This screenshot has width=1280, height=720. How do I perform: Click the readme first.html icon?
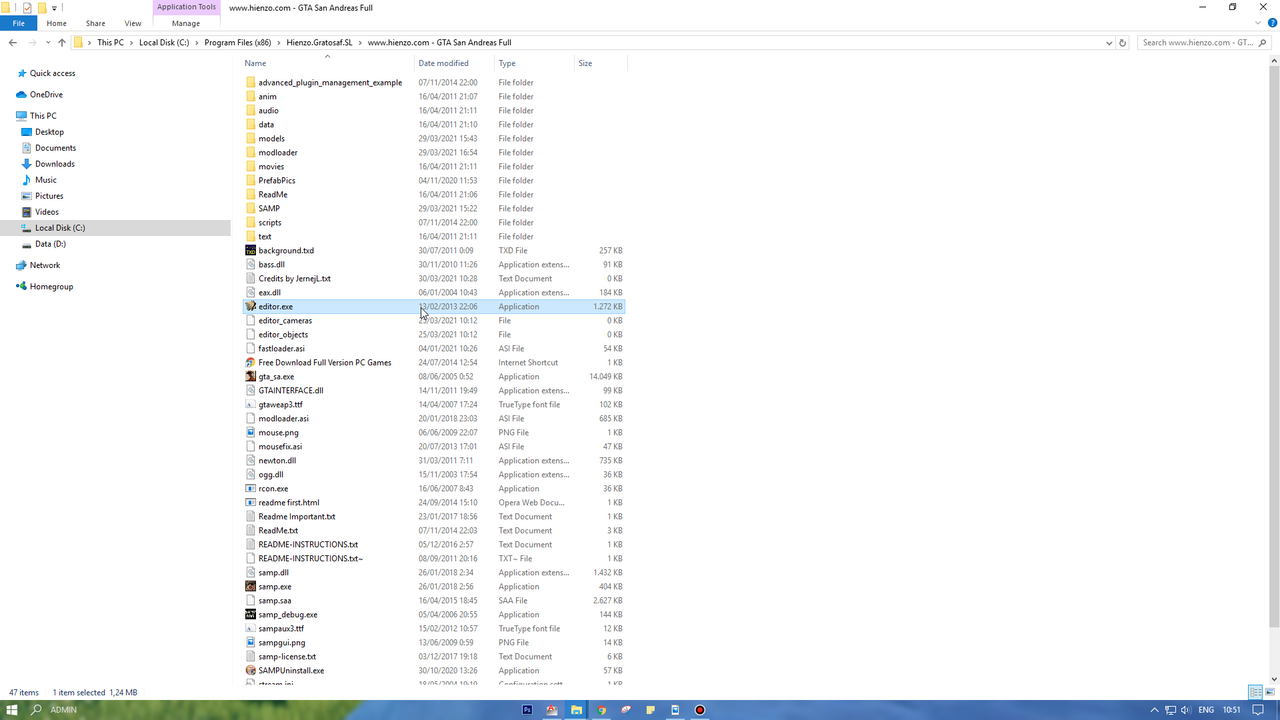pos(251,503)
